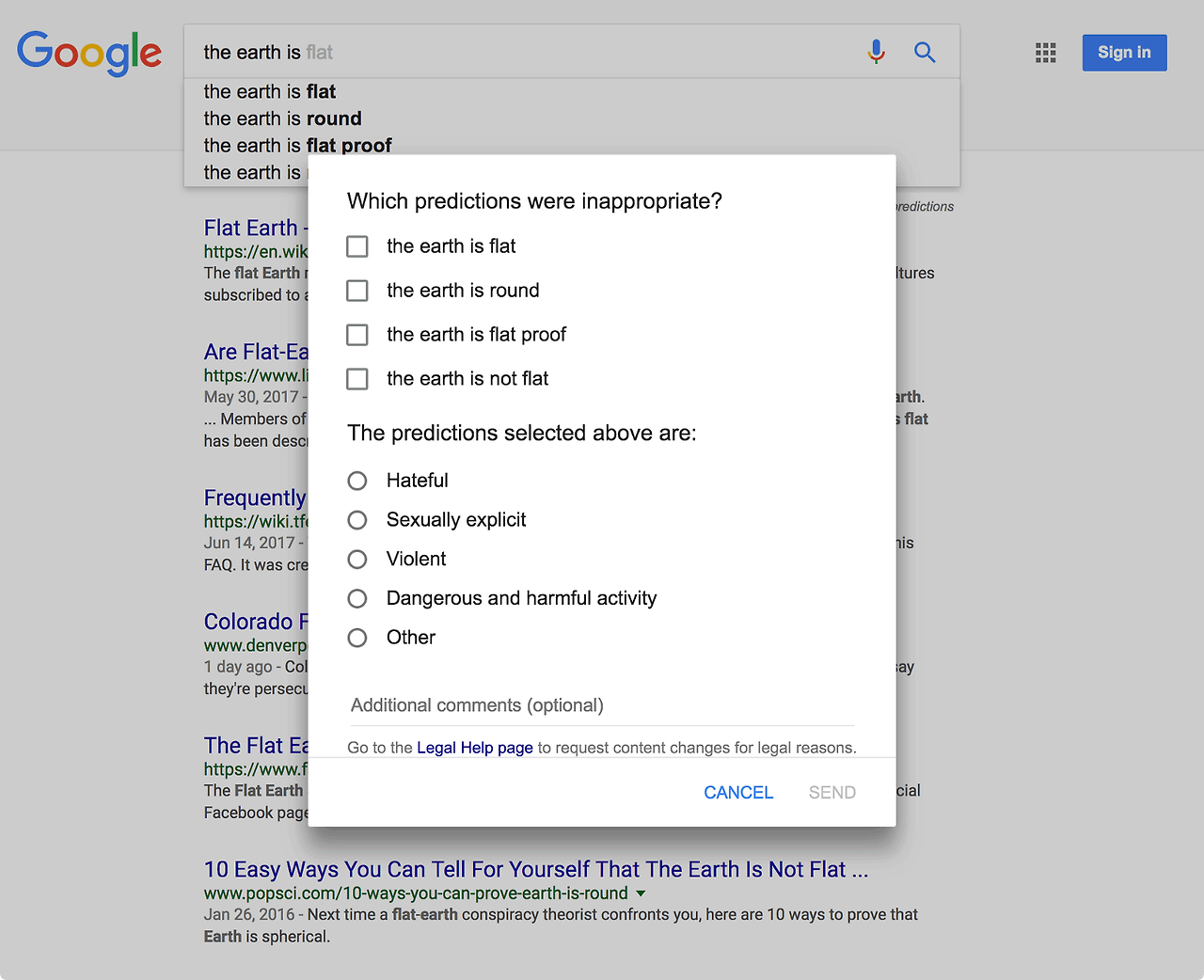Open the Google apps grid icon
The image size is (1204, 980).
pyautogui.click(x=1045, y=53)
